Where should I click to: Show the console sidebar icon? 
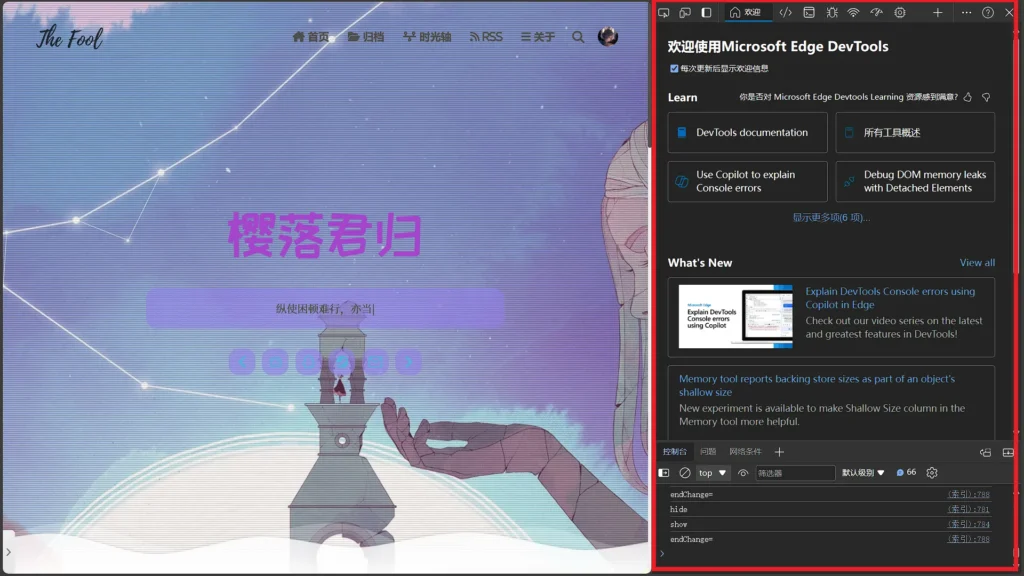pyautogui.click(x=664, y=473)
